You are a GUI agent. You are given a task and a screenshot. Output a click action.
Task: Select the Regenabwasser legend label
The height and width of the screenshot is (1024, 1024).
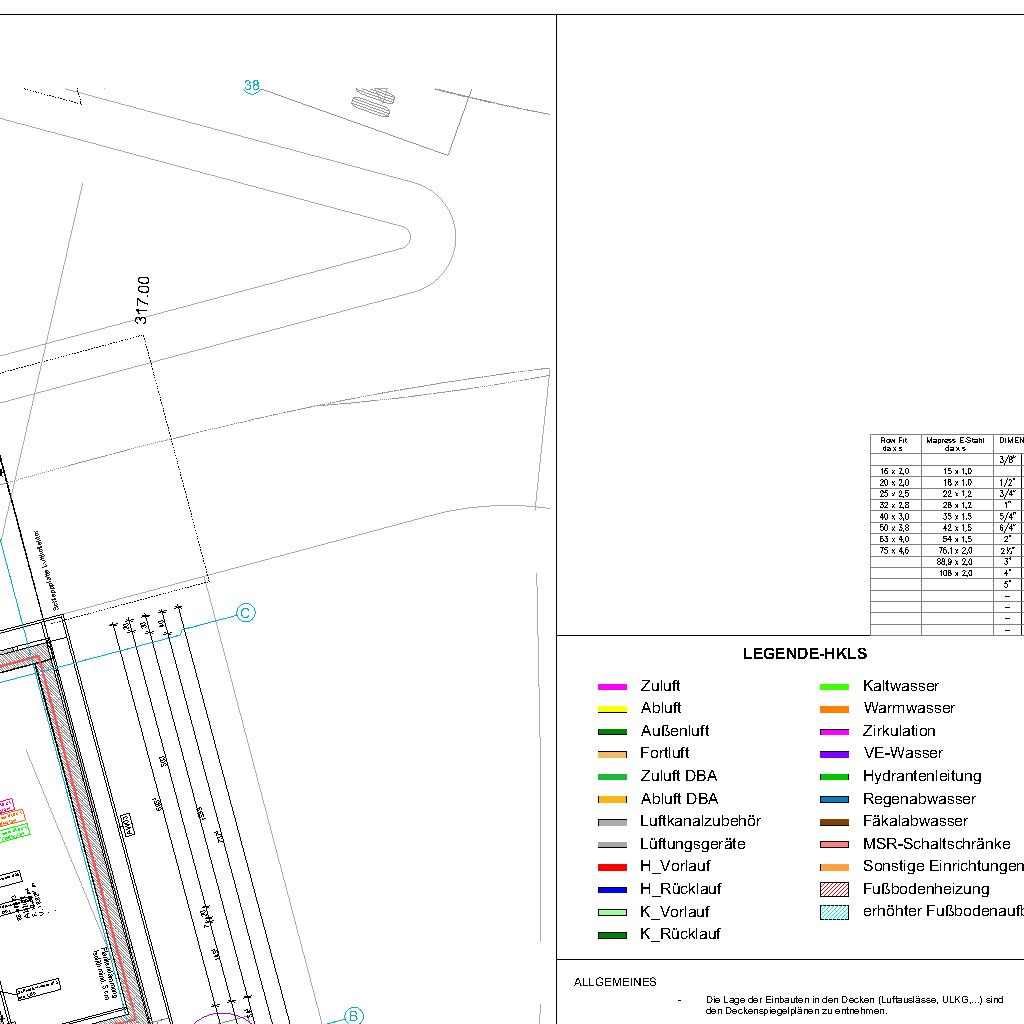coord(918,799)
